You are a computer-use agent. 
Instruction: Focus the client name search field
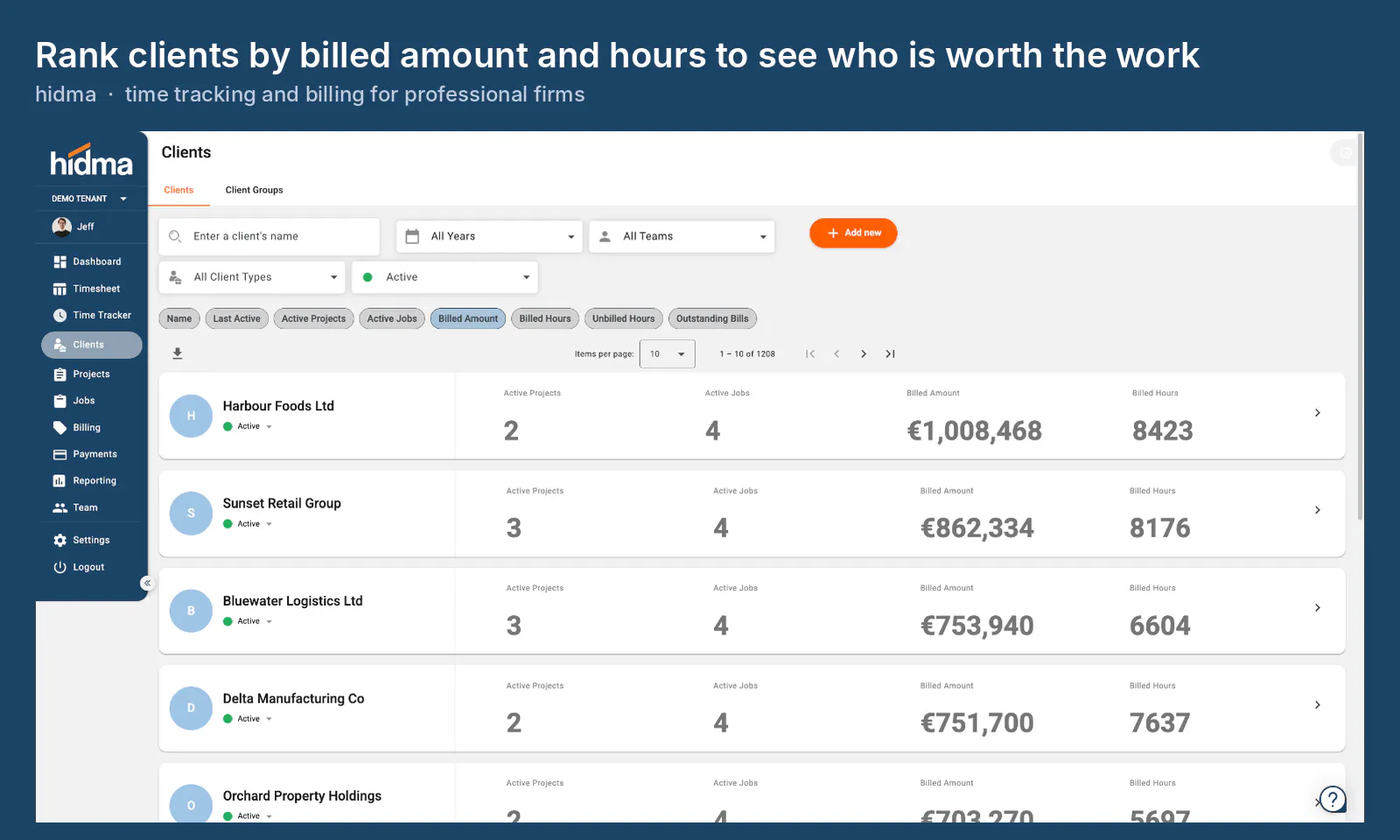269,236
